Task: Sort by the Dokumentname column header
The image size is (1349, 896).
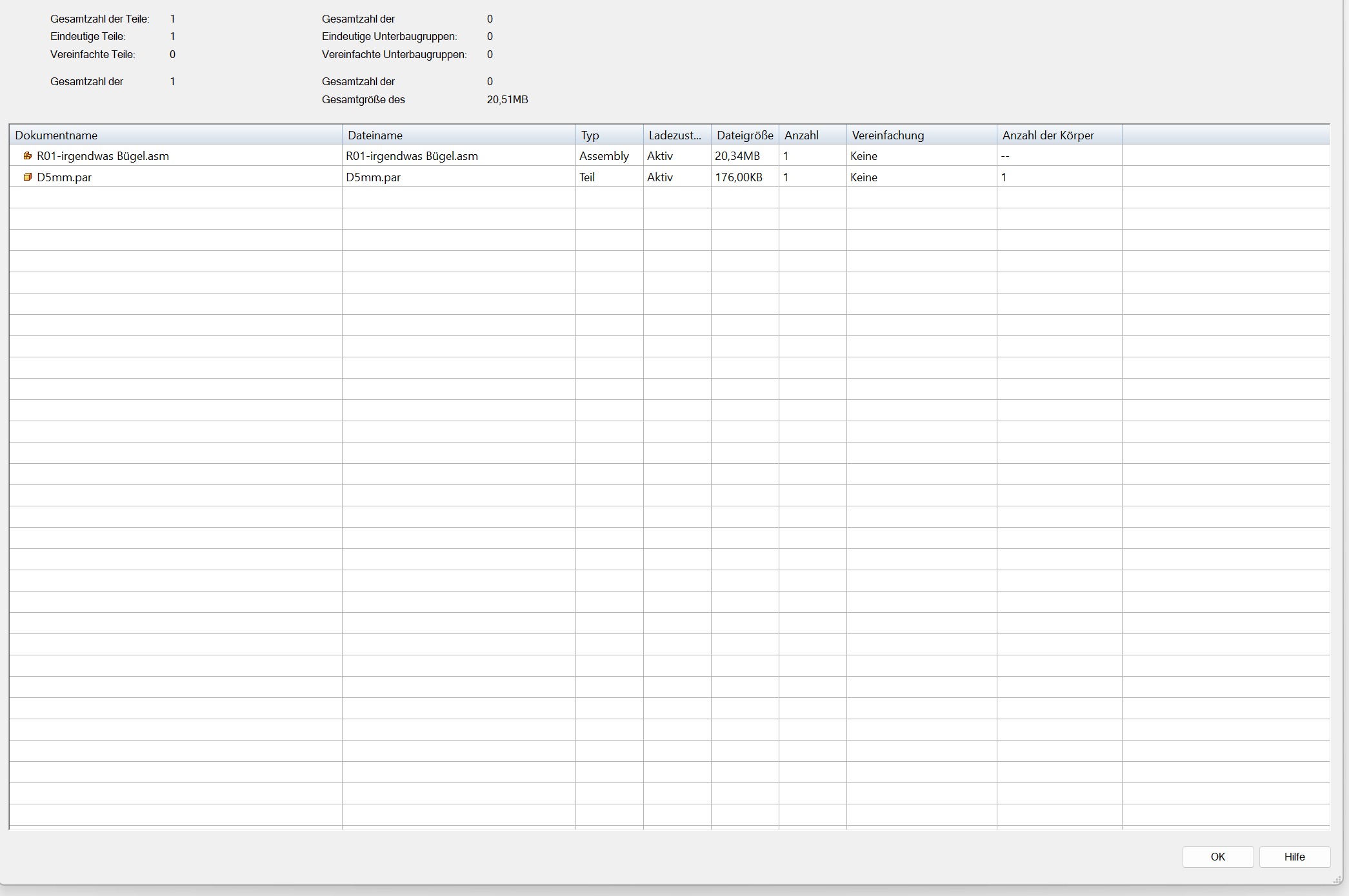Action: point(174,135)
